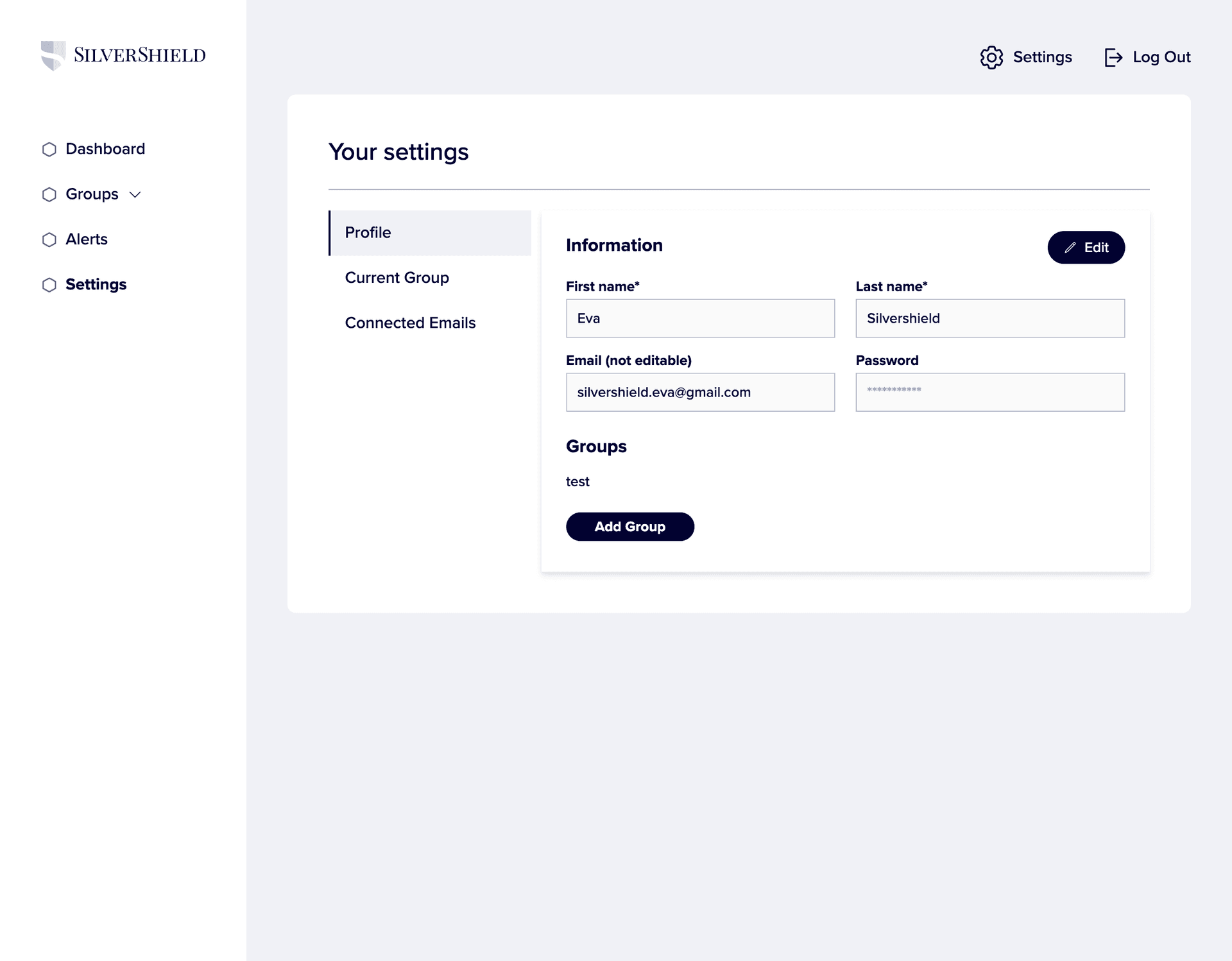Expand the Groups chevron in sidebar
Screen dimensions: 1232x961
(135, 194)
